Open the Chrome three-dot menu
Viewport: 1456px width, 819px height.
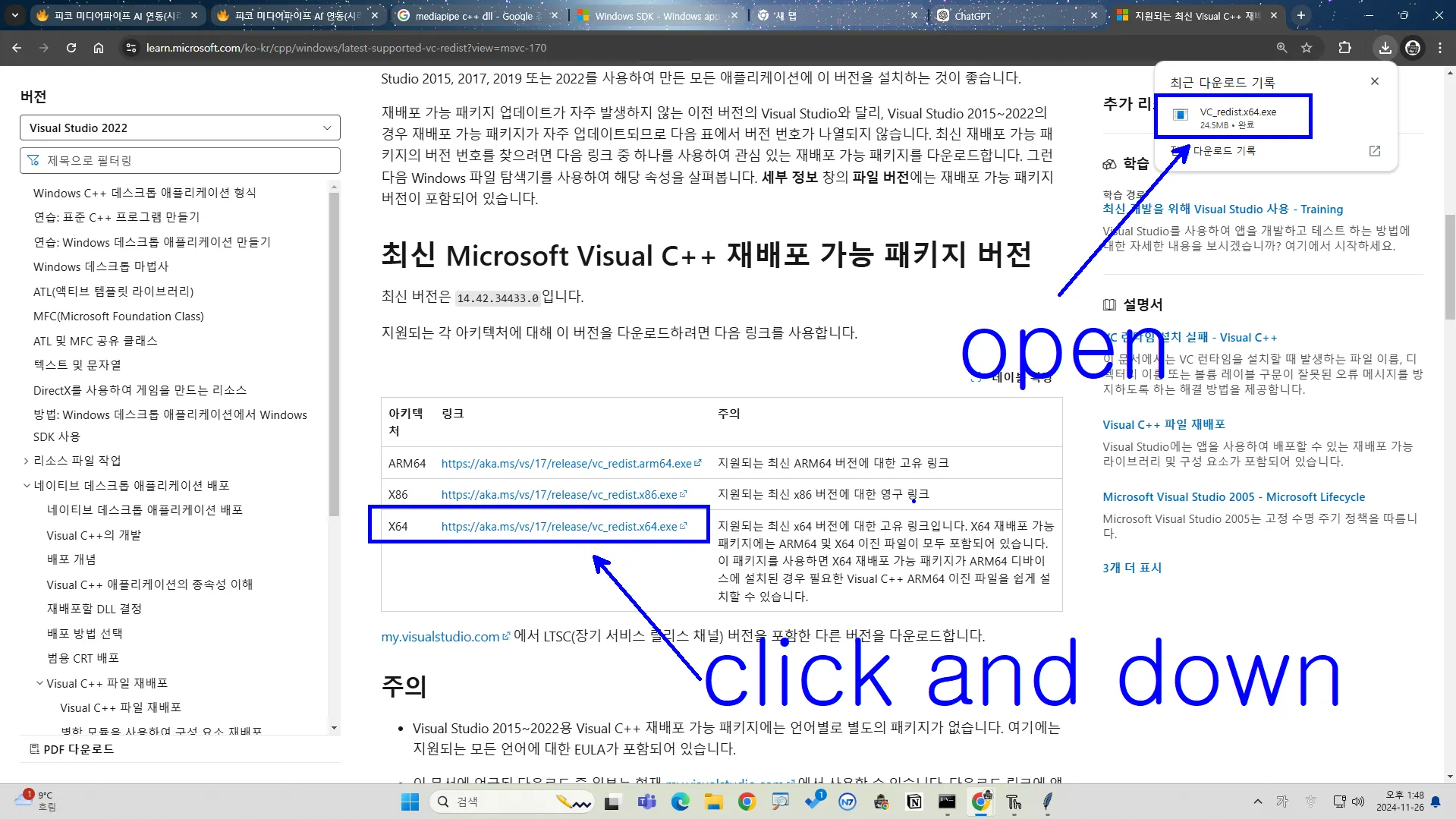click(x=1440, y=48)
